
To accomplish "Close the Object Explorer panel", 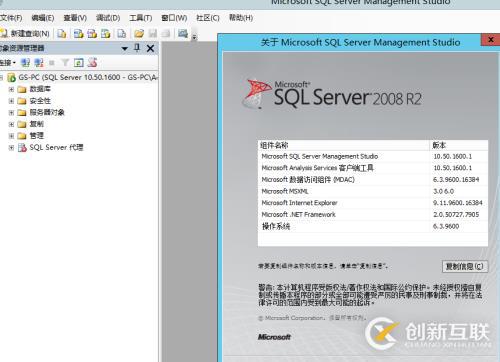I will click(150, 49).
